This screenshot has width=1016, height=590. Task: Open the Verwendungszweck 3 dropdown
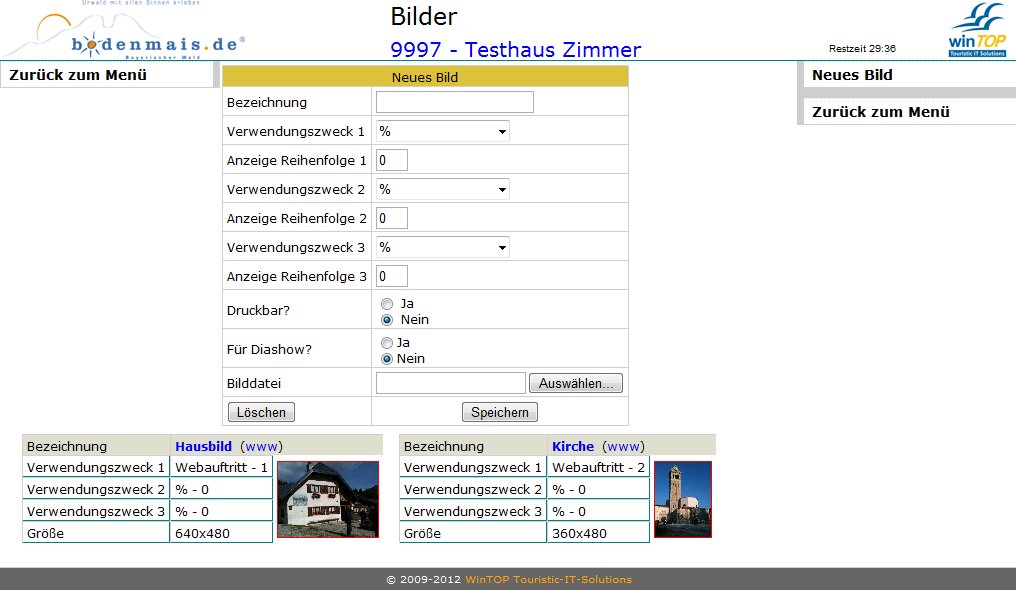(x=442, y=247)
